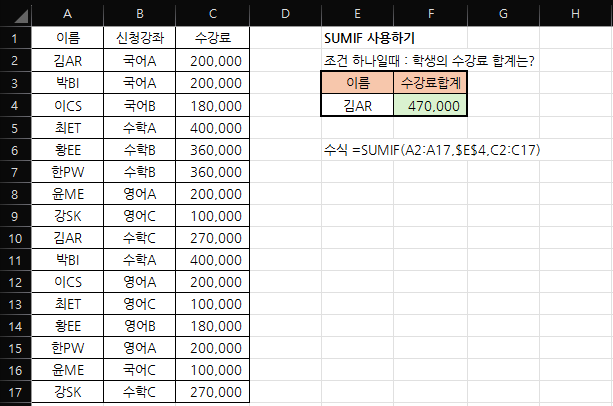Select column B header
The height and width of the screenshot is (406, 613).
click(x=140, y=13)
